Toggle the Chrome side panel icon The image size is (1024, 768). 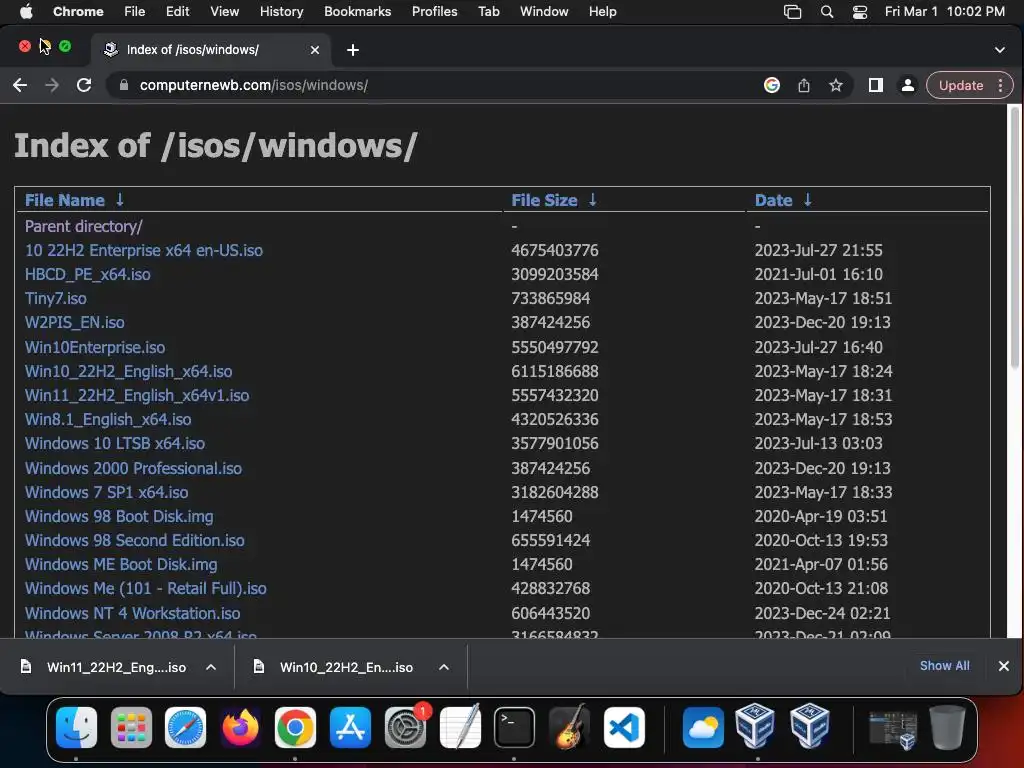pyautogui.click(x=875, y=85)
